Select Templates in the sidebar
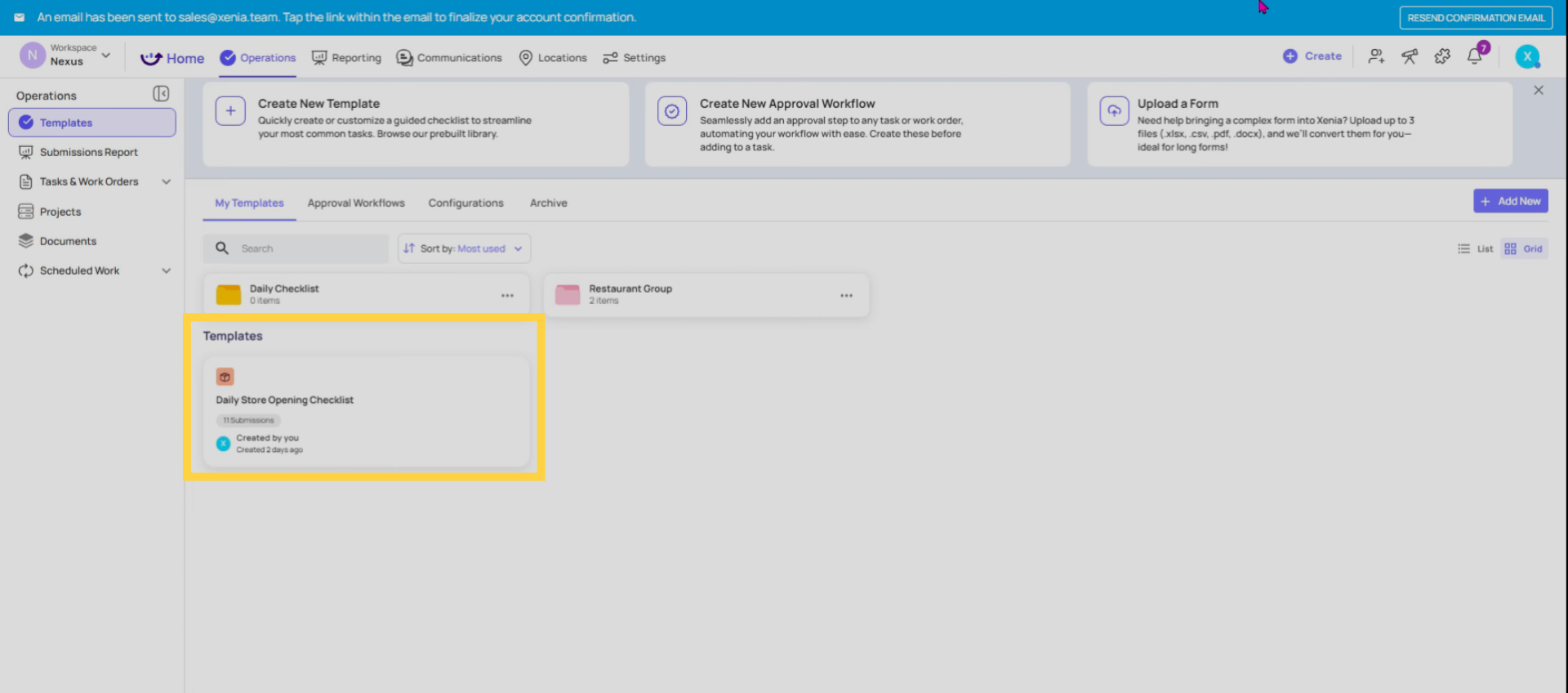The height and width of the screenshot is (693, 1568). [x=91, y=123]
